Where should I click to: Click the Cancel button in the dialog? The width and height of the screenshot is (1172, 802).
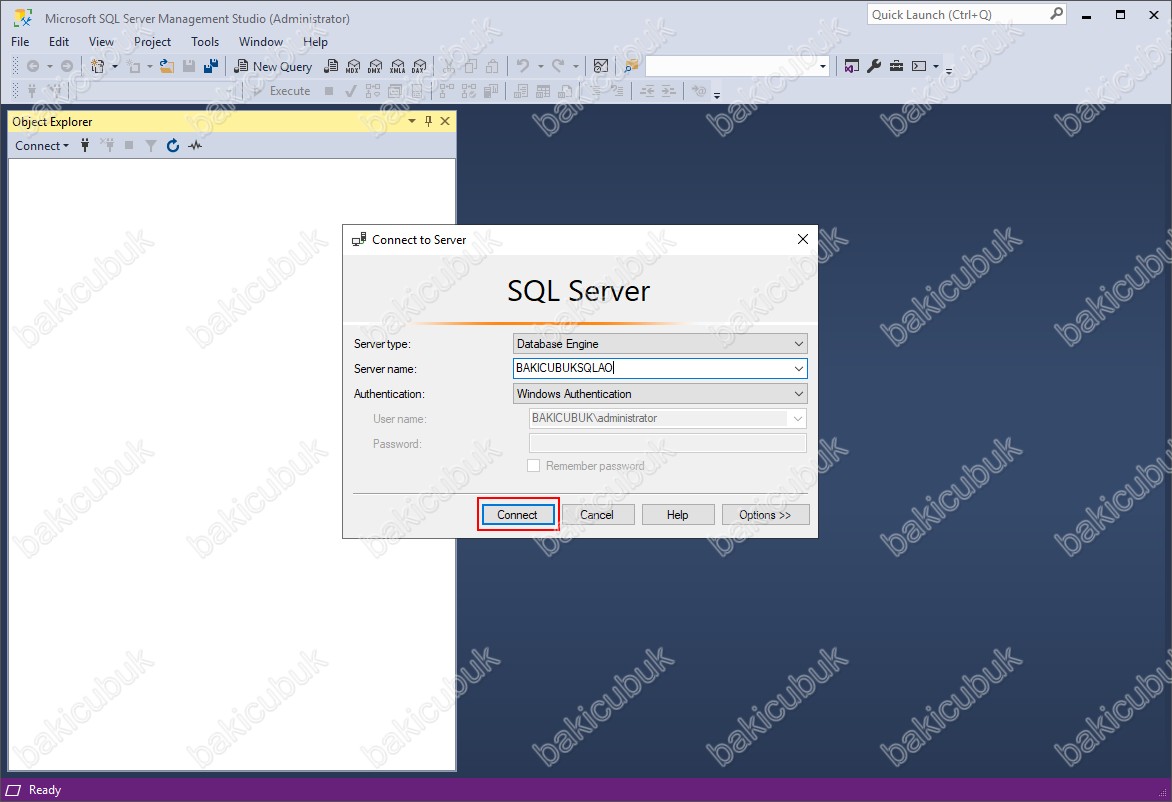[x=597, y=515]
